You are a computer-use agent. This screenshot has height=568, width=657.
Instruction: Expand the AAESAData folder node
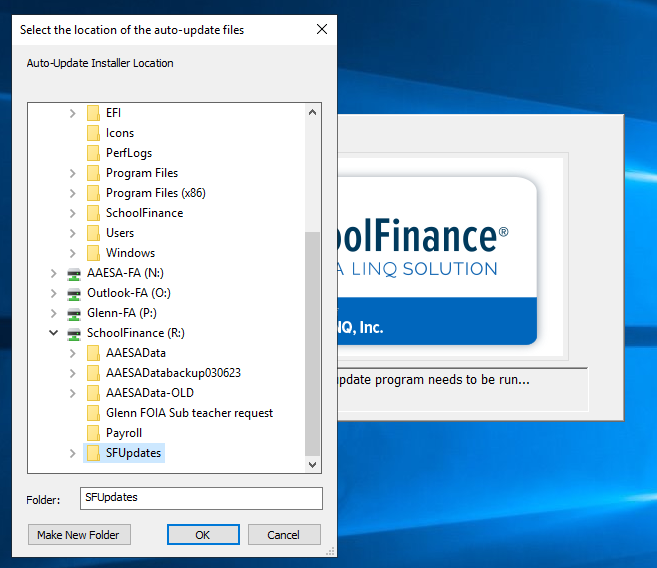tap(72, 353)
